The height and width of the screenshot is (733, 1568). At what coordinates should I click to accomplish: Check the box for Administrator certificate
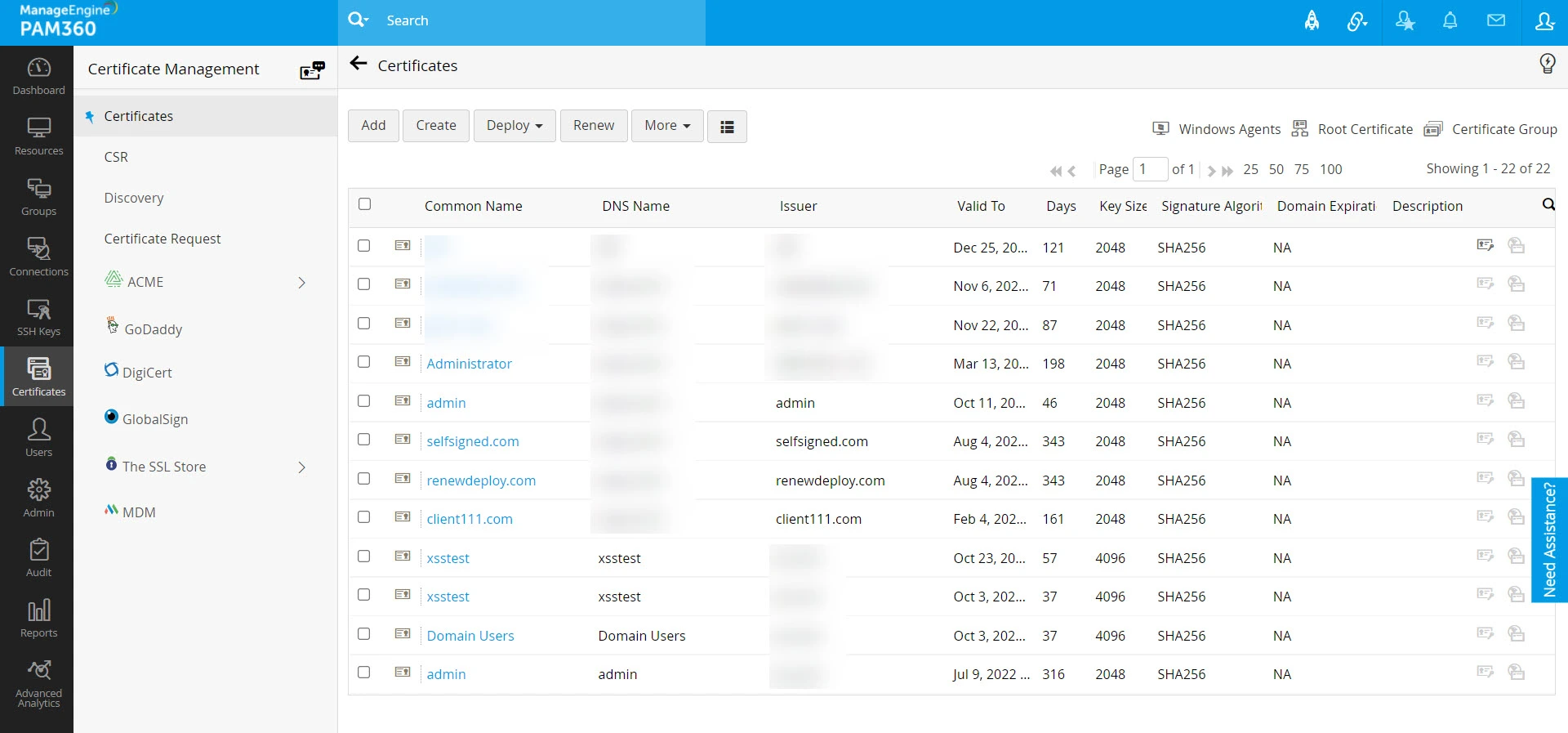364,362
